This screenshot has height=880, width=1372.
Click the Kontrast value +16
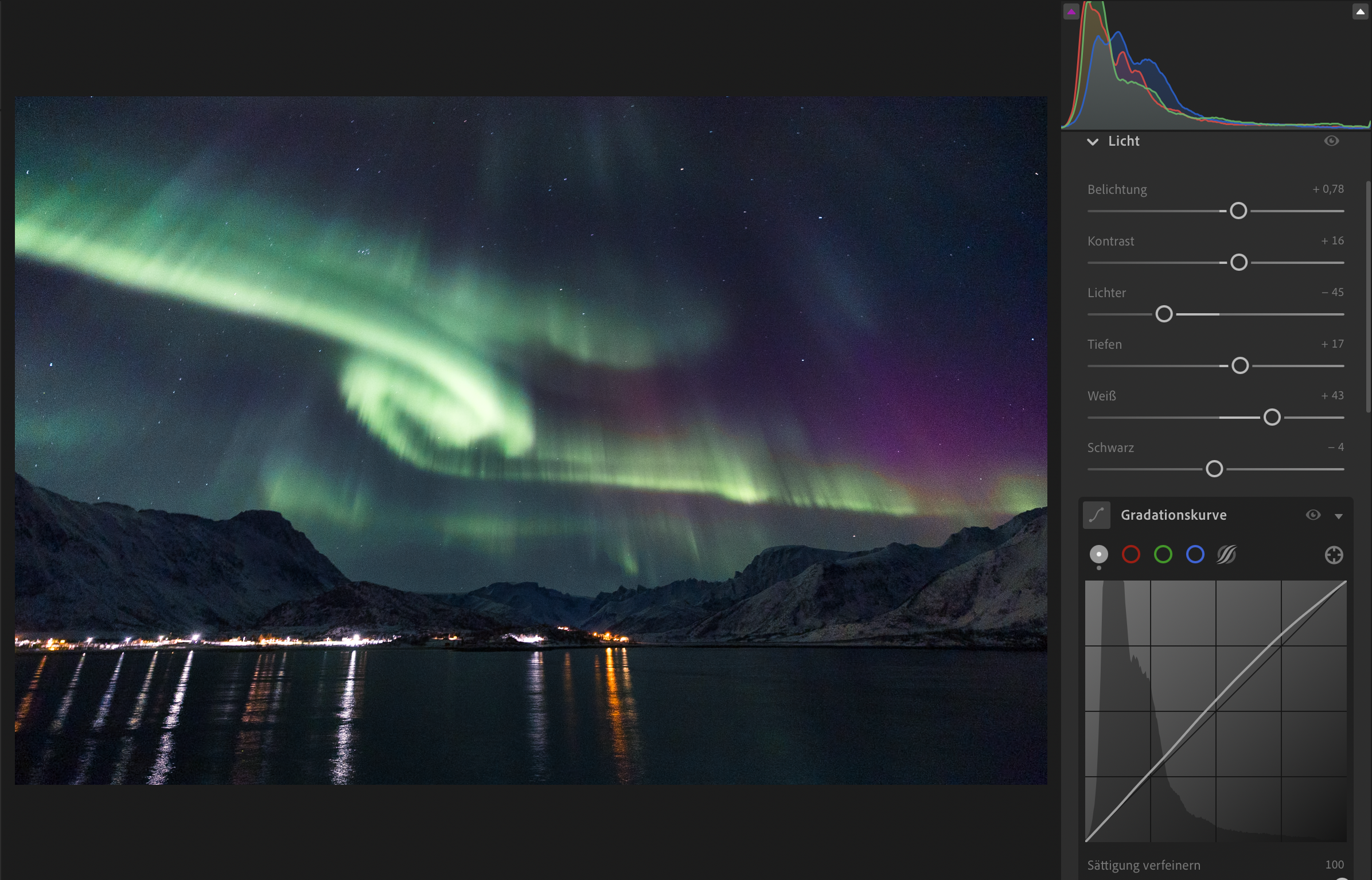(1332, 241)
